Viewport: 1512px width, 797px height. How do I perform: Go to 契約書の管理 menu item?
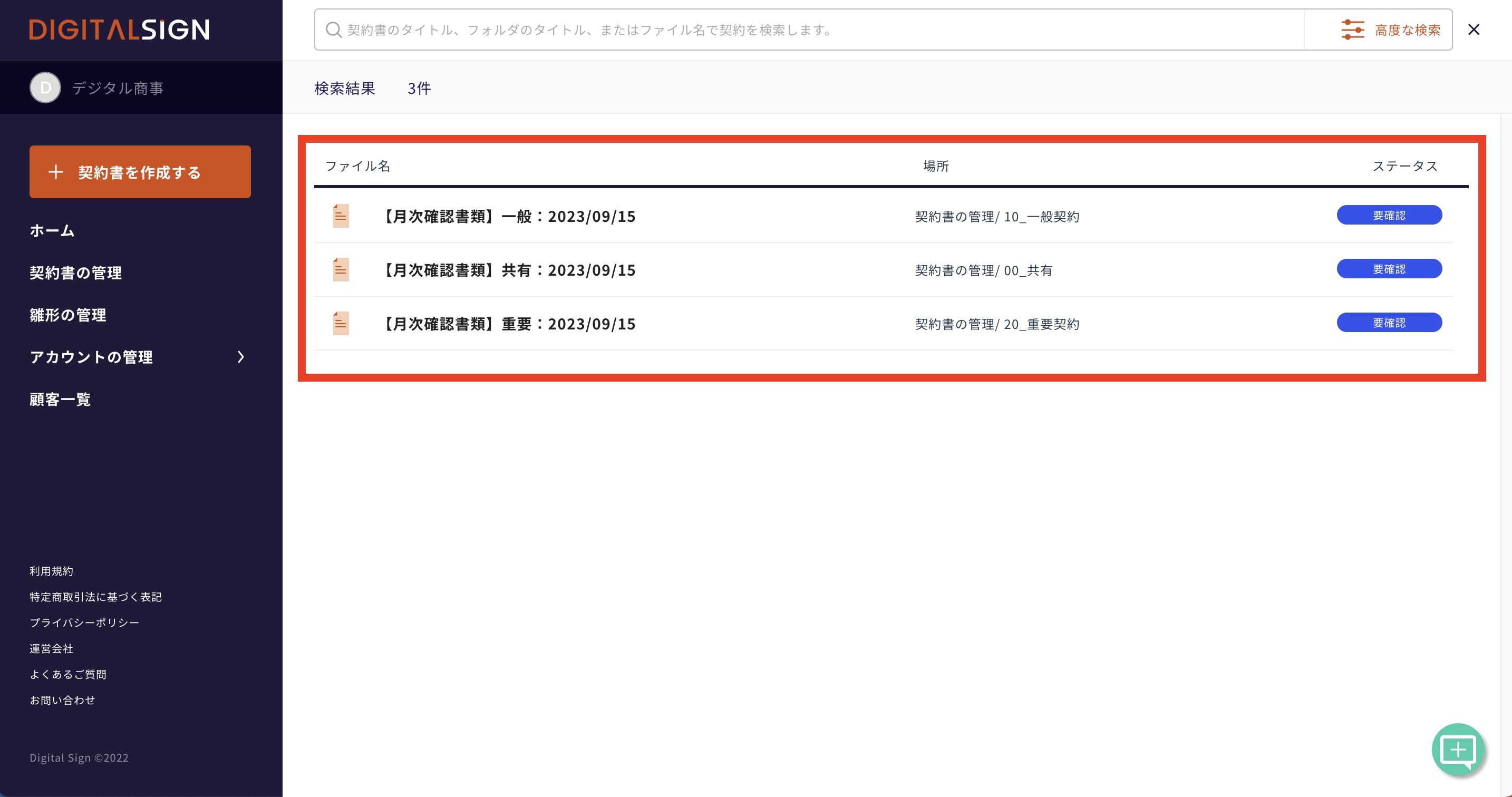[76, 273]
